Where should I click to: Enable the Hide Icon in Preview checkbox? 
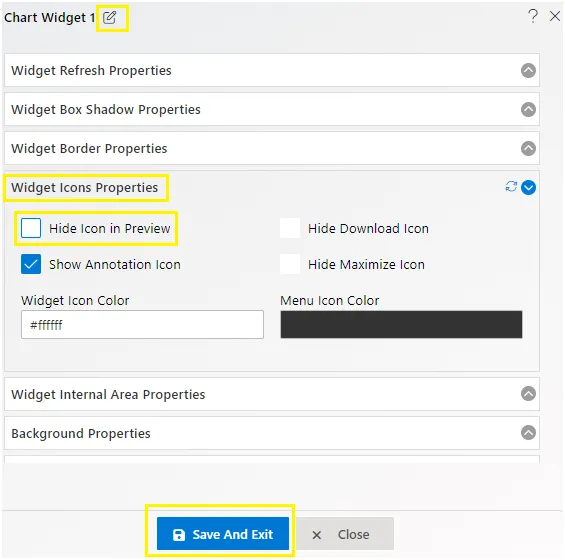pyautogui.click(x=31, y=228)
